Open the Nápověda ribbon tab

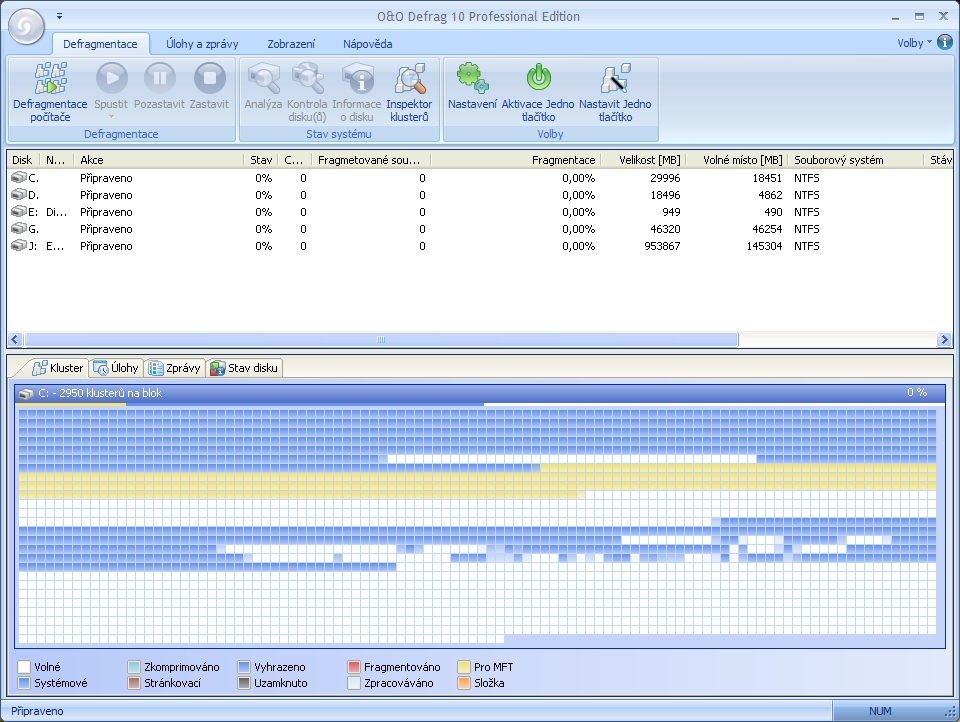tap(367, 43)
